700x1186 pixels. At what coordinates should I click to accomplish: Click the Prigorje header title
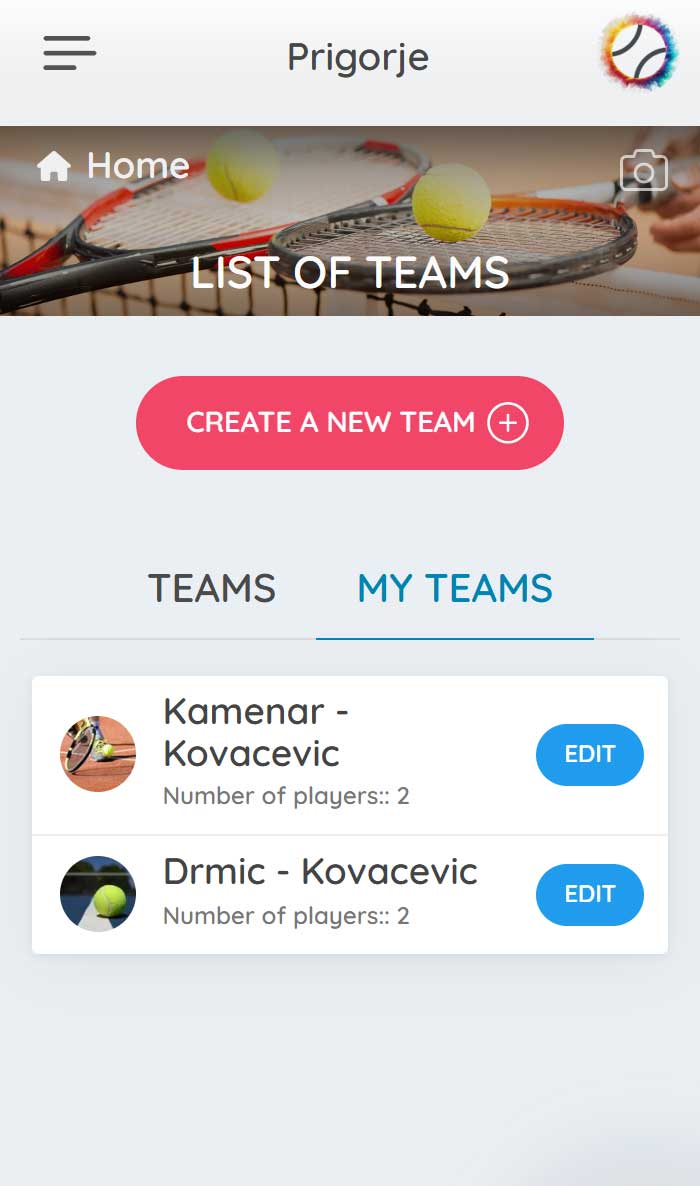coord(358,57)
